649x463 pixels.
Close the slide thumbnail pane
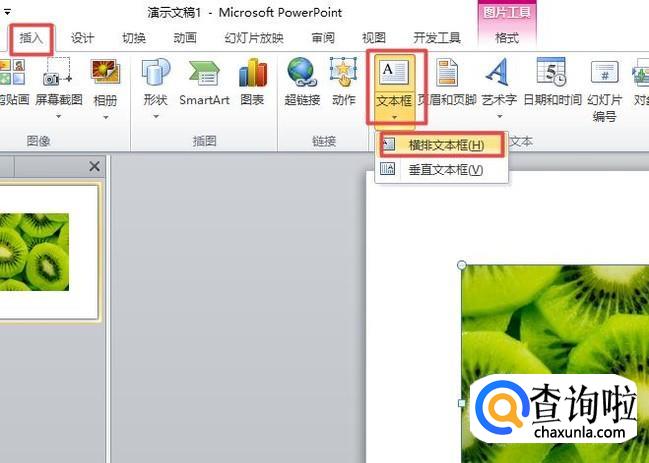(x=94, y=166)
